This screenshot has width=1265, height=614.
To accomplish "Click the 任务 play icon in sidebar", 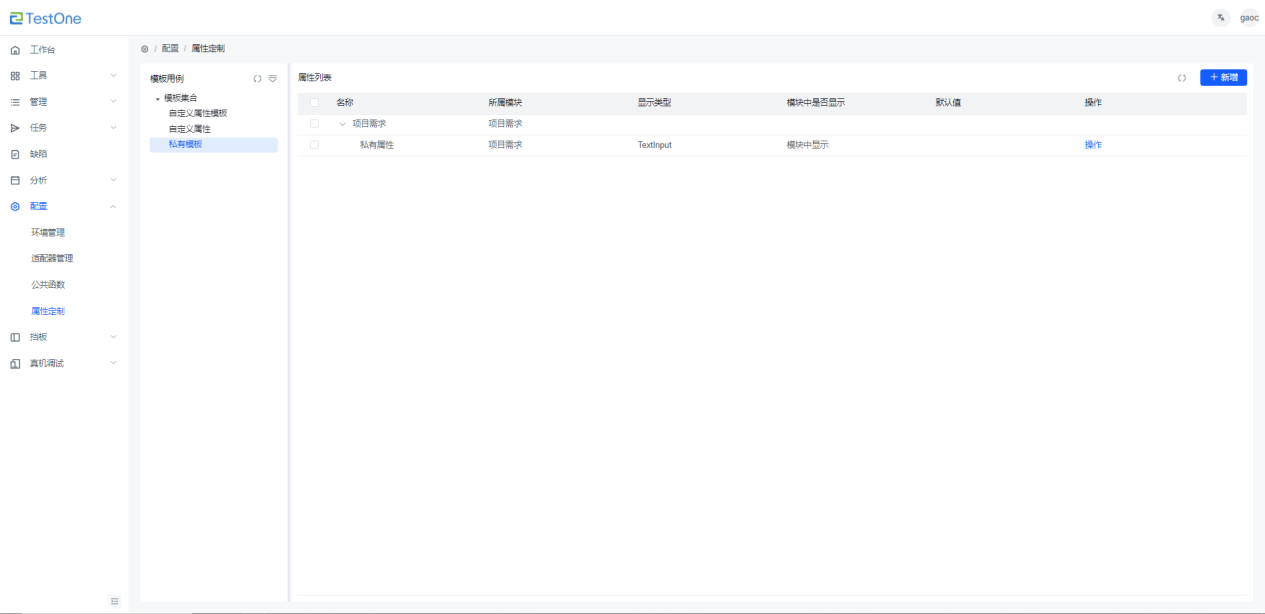I will pos(15,128).
